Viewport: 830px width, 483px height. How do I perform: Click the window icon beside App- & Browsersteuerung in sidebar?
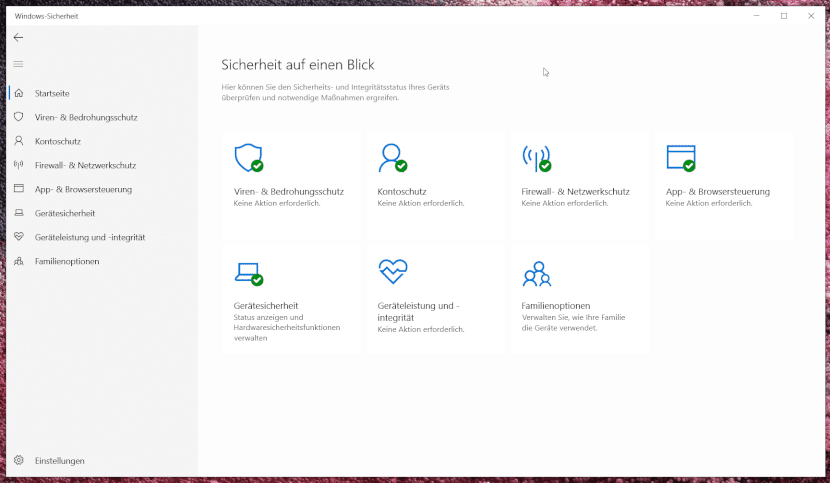click(x=19, y=189)
